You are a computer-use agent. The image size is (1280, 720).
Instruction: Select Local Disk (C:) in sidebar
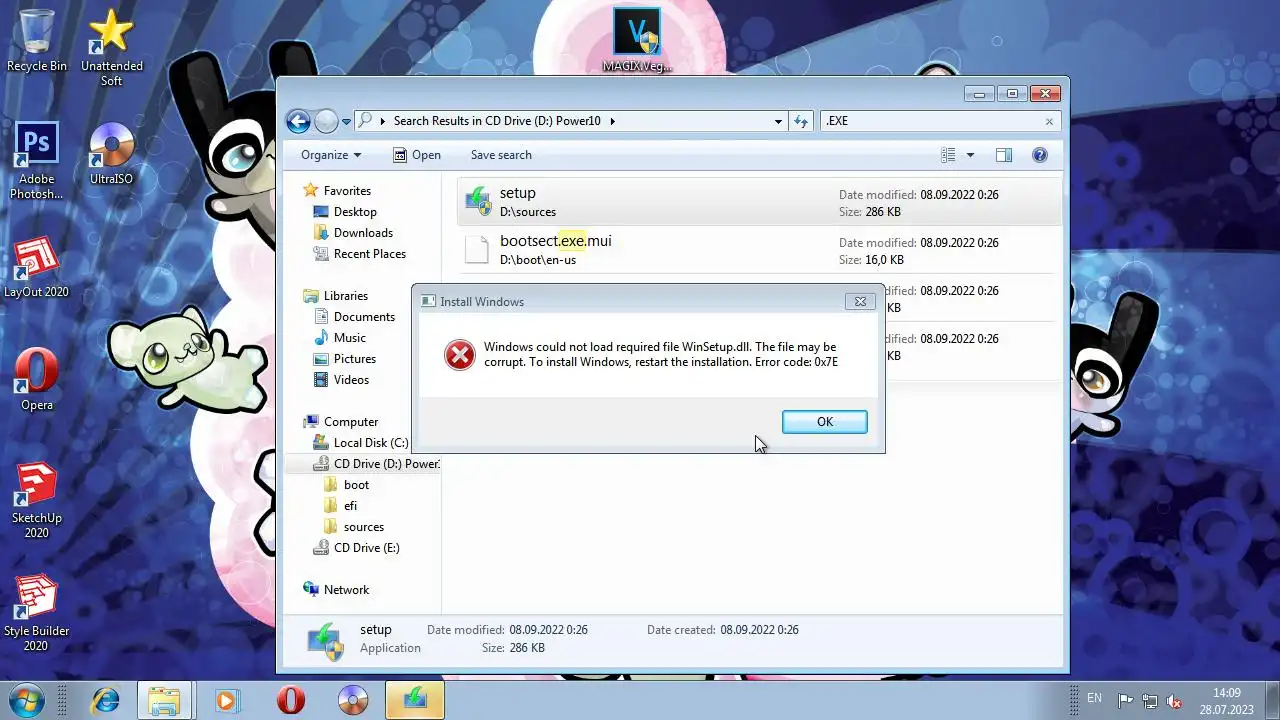click(371, 443)
